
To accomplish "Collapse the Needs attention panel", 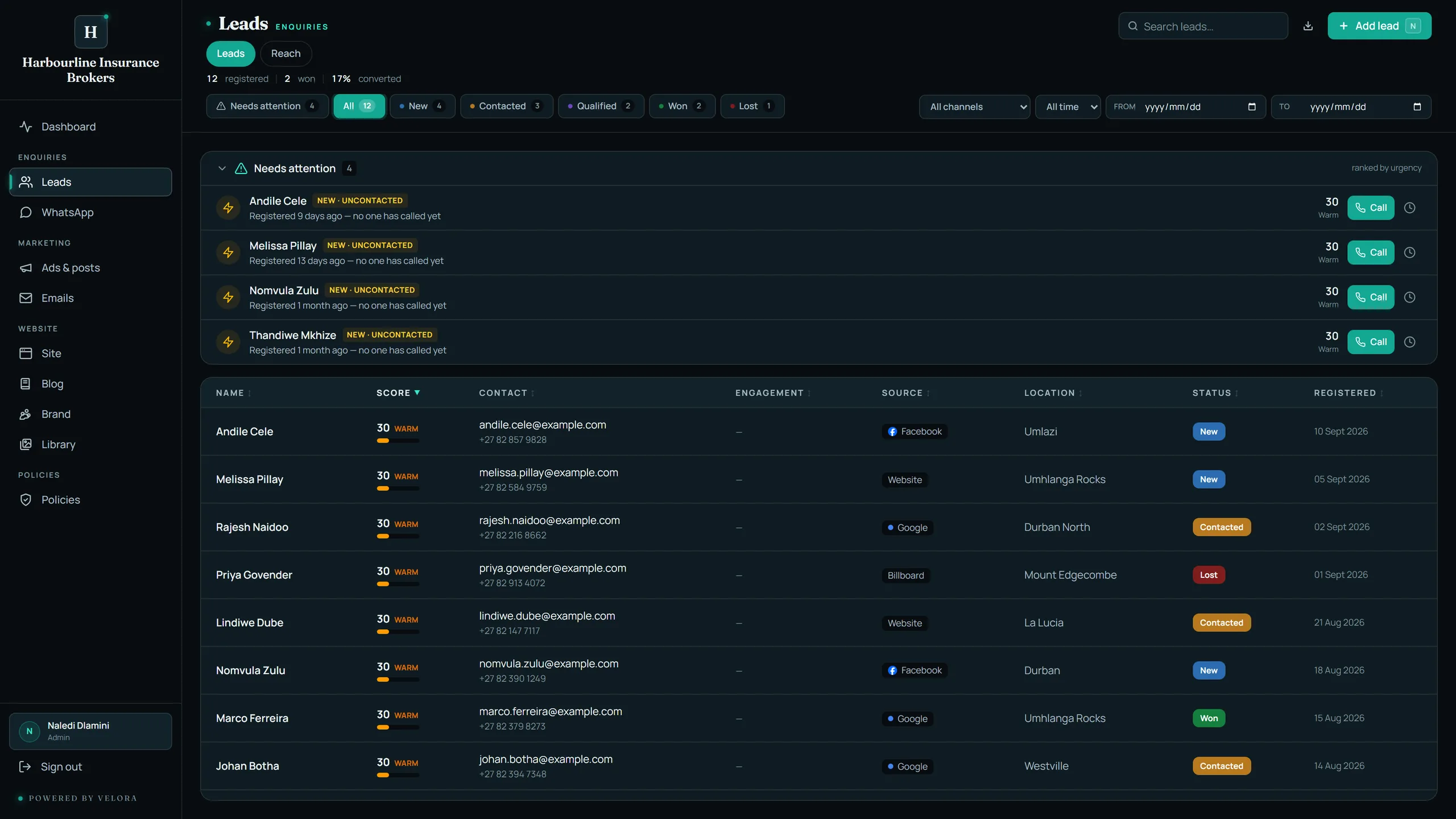I will (x=222, y=168).
